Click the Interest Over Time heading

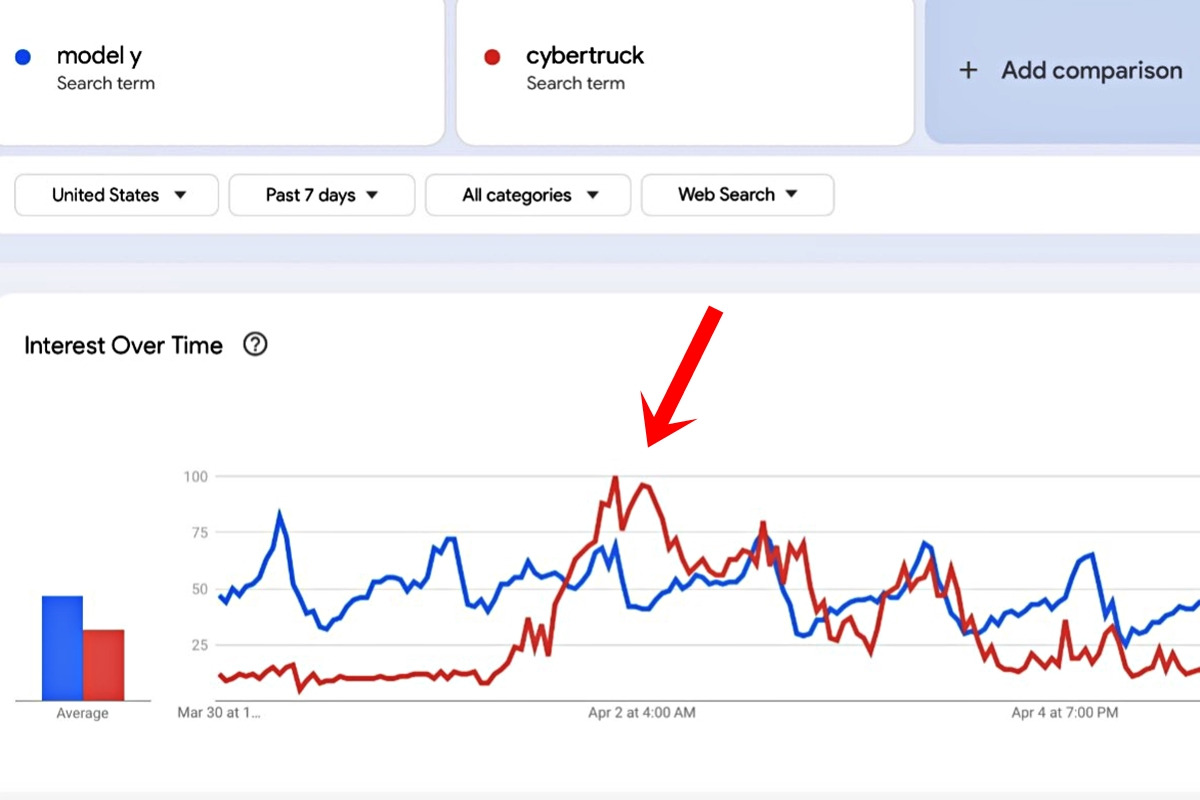point(123,346)
